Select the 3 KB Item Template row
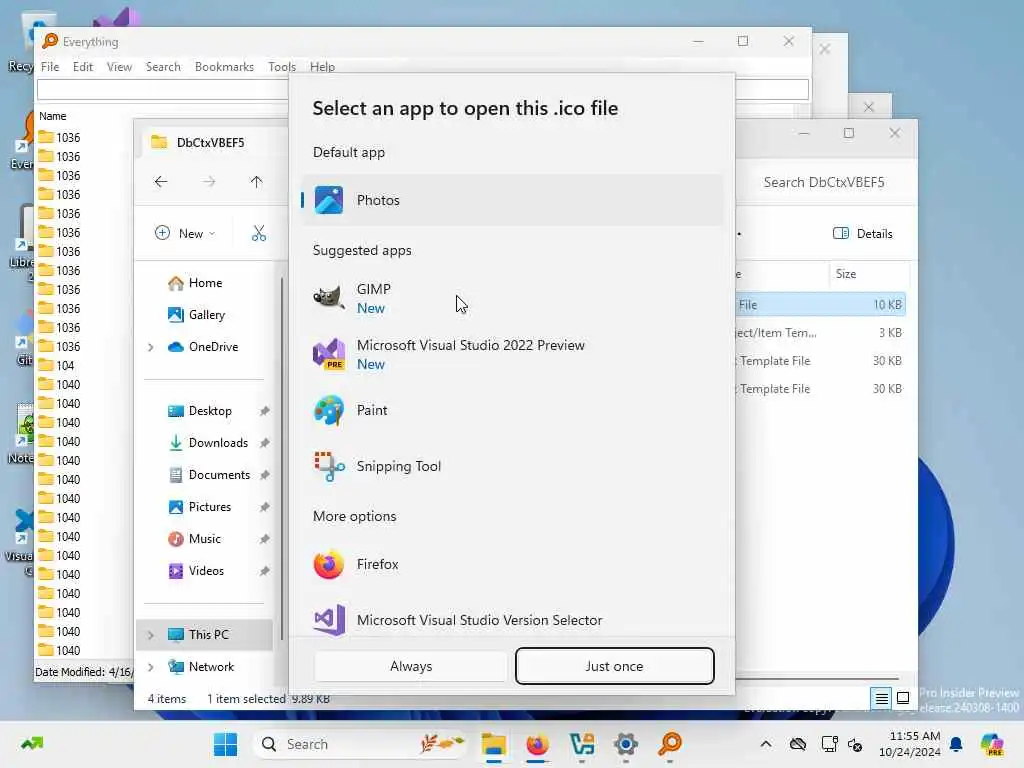 click(x=820, y=333)
